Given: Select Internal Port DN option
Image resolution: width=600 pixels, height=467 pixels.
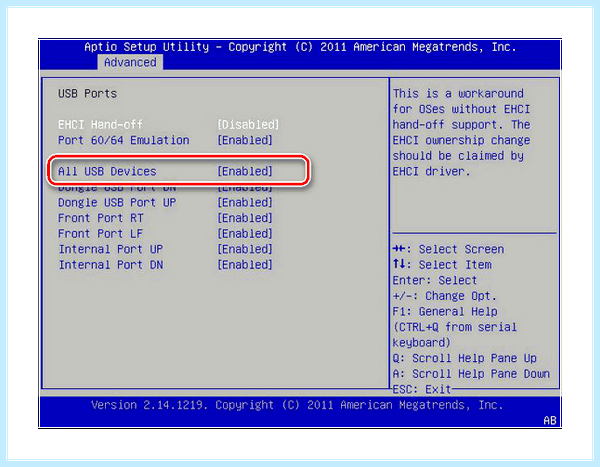Looking at the screenshot, I should pyautogui.click(x=111, y=265).
